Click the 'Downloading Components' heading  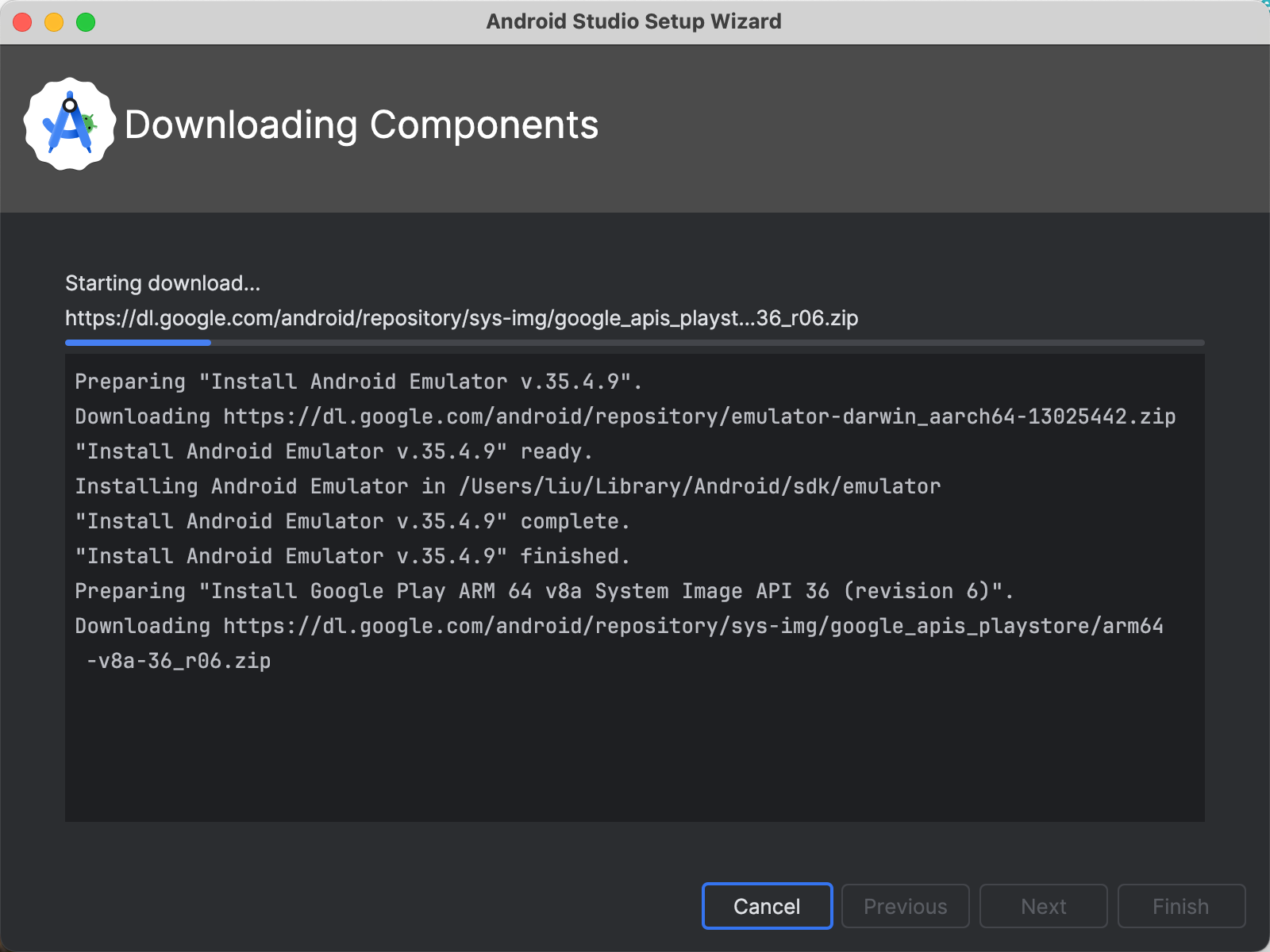(361, 125)
